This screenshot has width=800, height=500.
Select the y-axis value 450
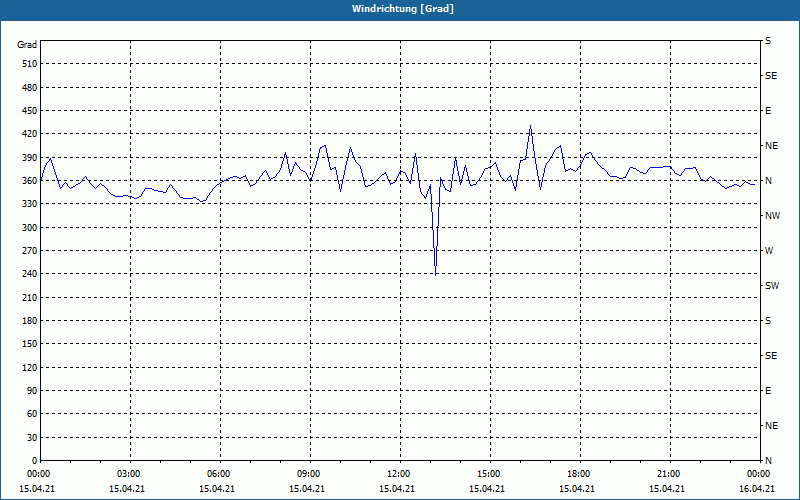pos(30,111)
